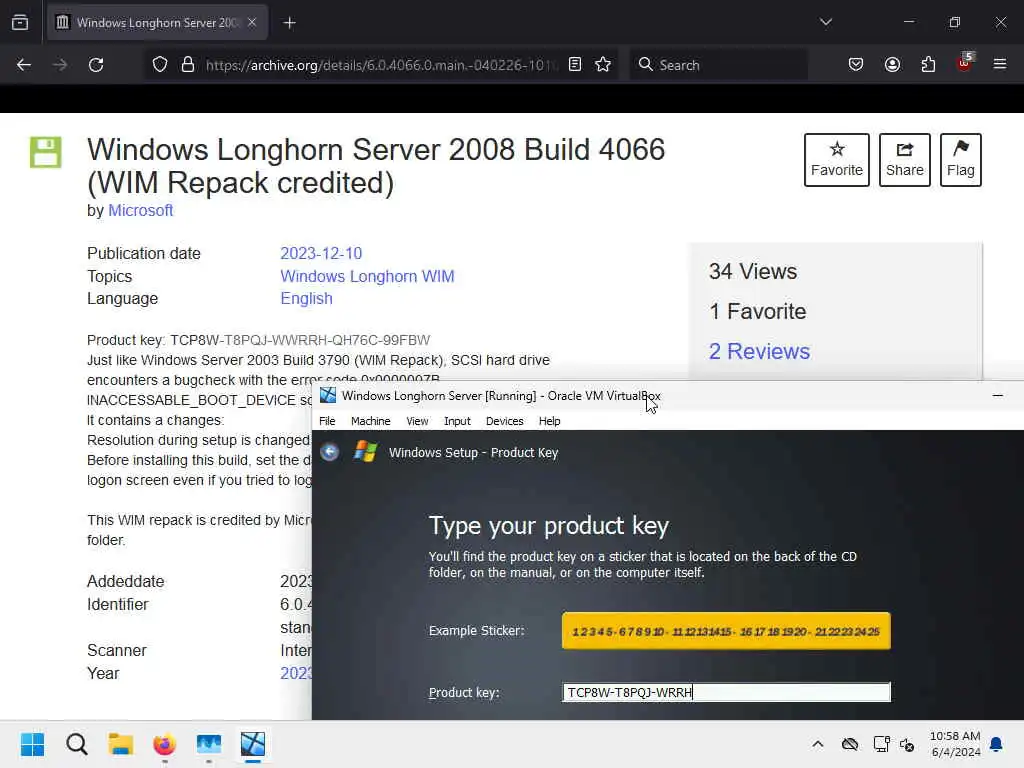Image resolution: width=1024 pixels, height=768 pixels.
Task: Open VirtualBox Devices menu
Action: pos(504,421)
